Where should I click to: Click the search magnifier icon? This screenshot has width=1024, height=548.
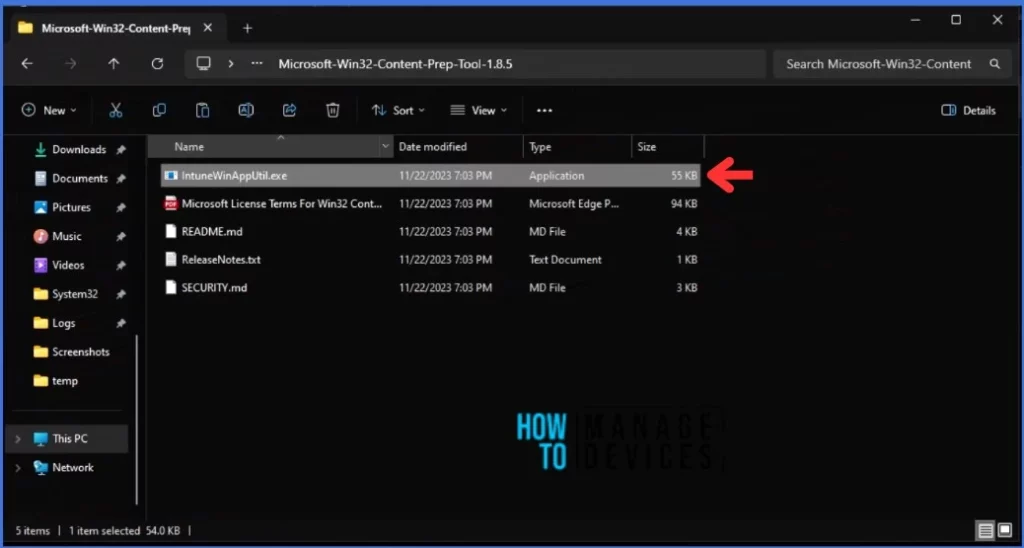click(x=995, y=64)
